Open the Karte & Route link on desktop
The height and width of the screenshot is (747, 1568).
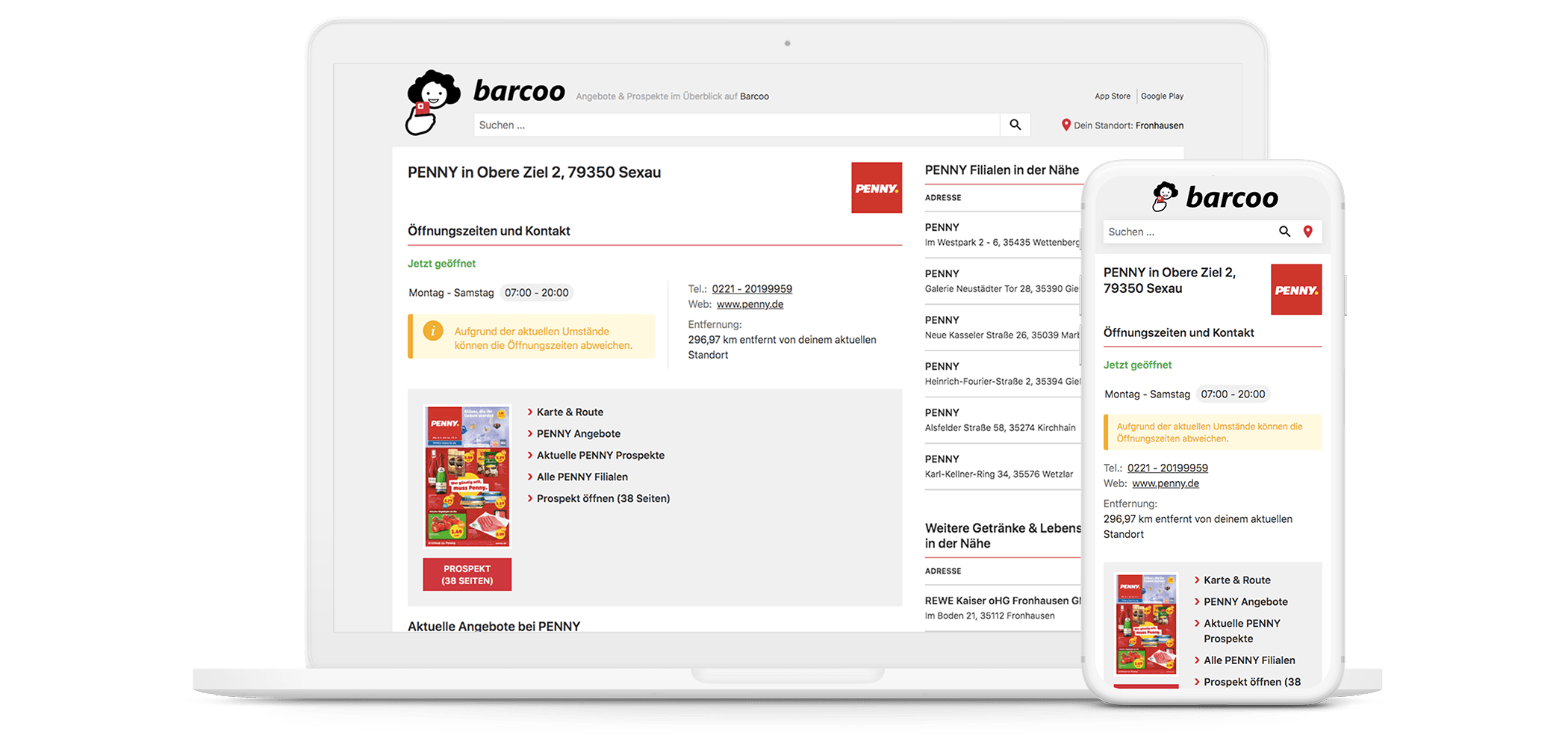coord(569,412)
